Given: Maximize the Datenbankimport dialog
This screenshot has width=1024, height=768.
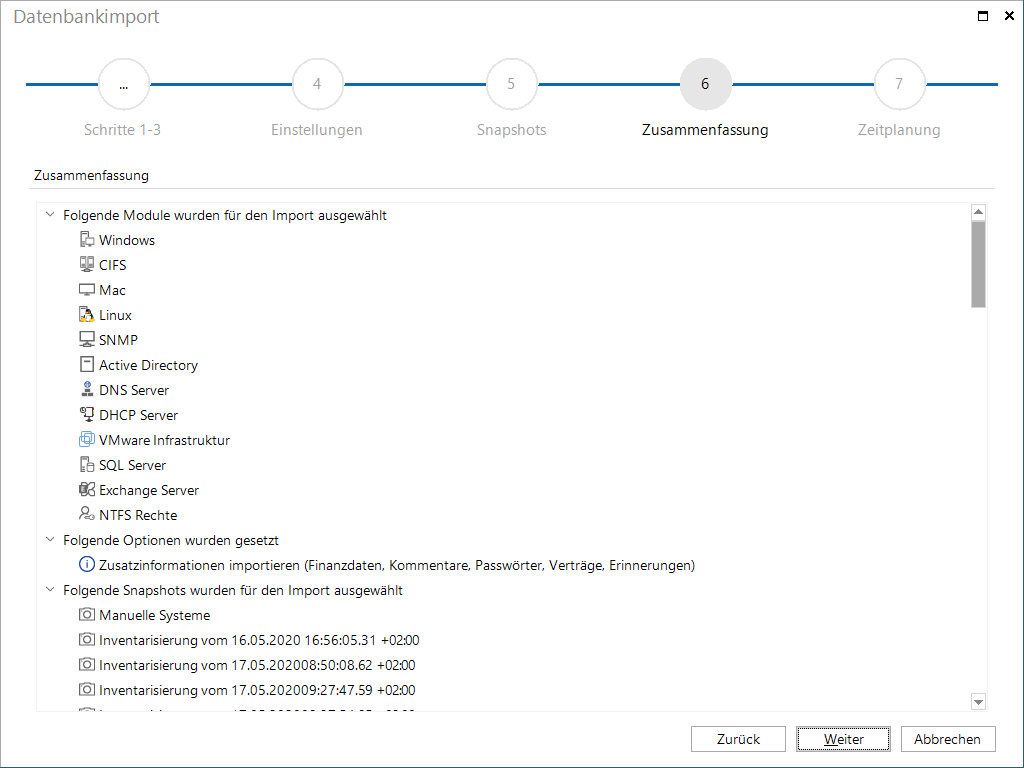Looking at the screenshot, I should tap(983, 16).
